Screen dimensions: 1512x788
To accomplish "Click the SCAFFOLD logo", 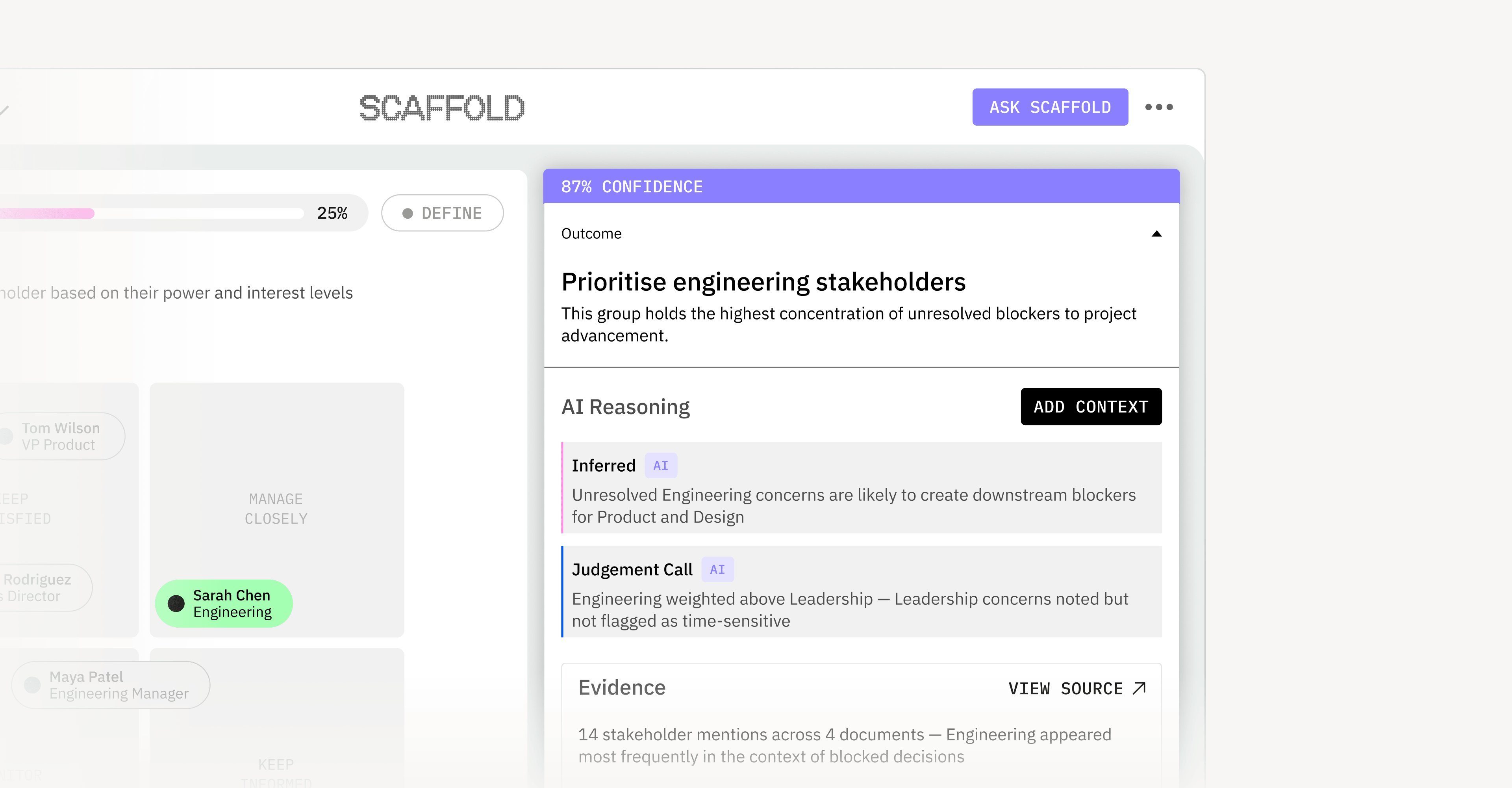I will pyautogui.click(x=441, y=108).
